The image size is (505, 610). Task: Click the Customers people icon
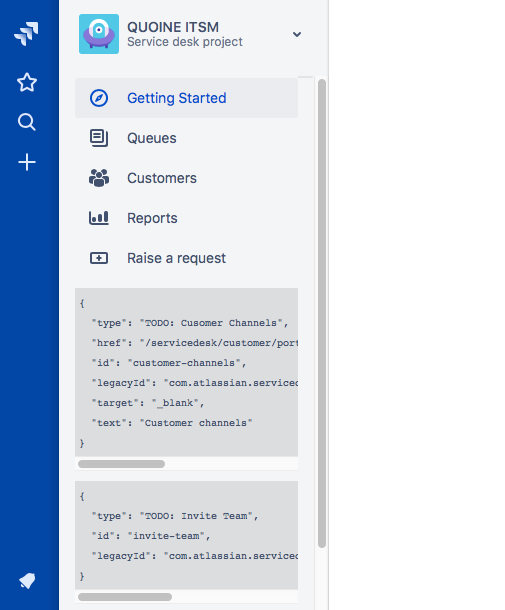pyautogui.click(x=99, y=178)
